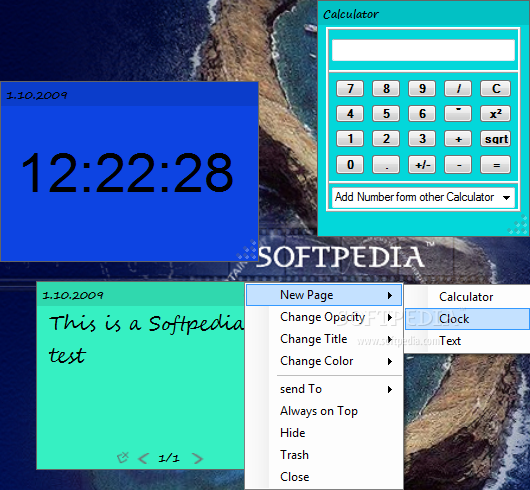Expand Change Opacity submenu
This screenshot has height=490, width=530.
click(324, 317)
